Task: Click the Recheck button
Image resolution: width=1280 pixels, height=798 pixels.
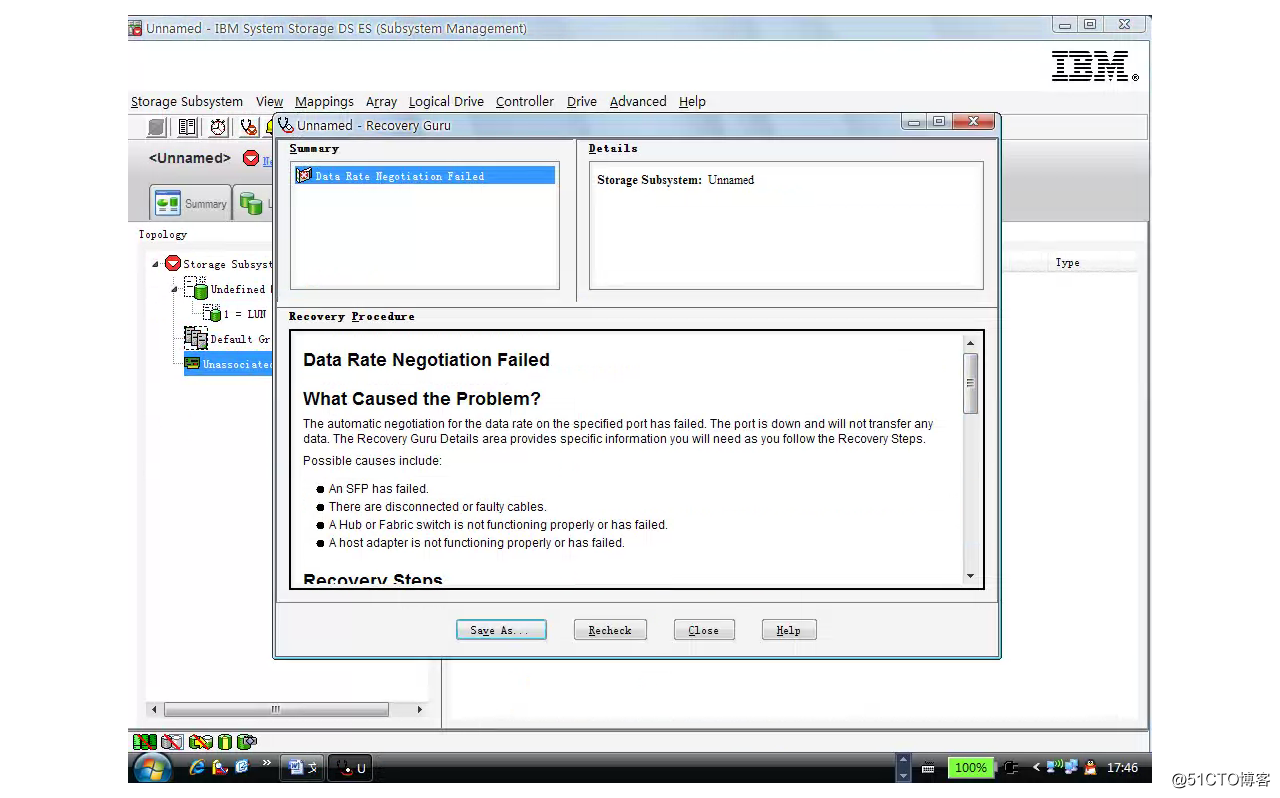Action: coord(610,630)
